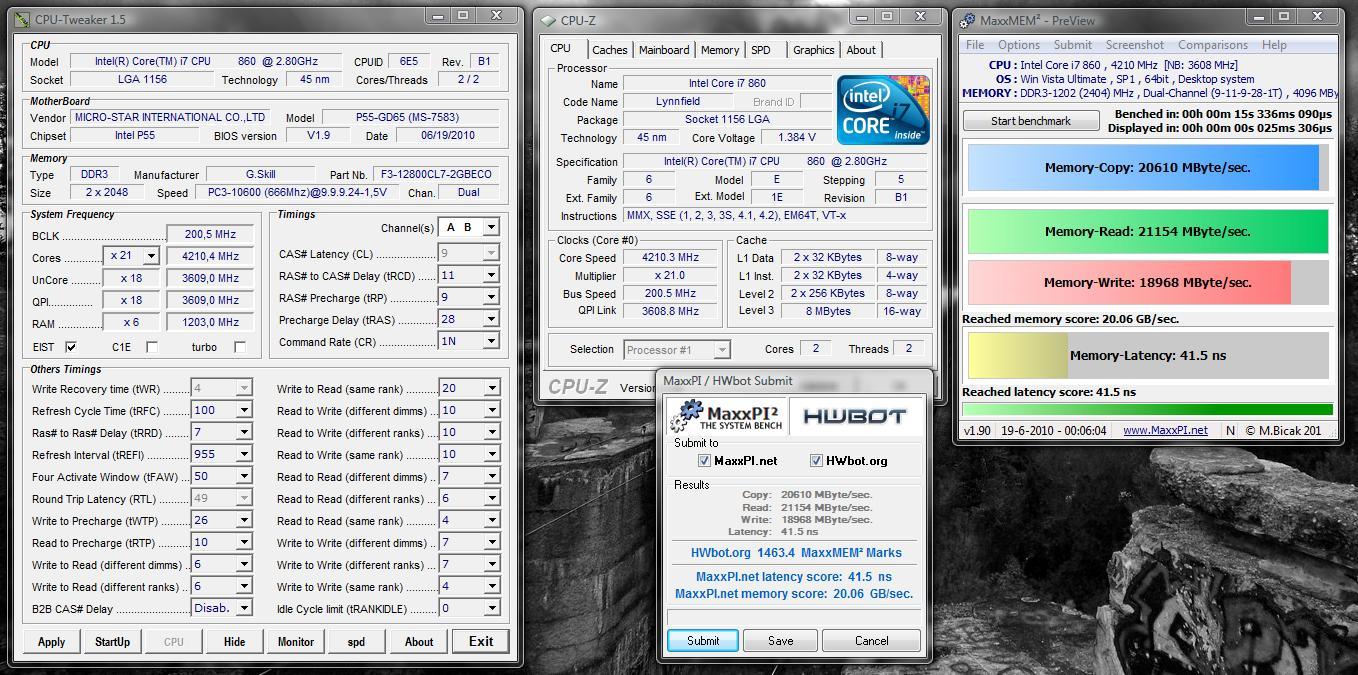Open the B2B CAS# Delay dropdown
1358x675 pixels.
[243, 608]
